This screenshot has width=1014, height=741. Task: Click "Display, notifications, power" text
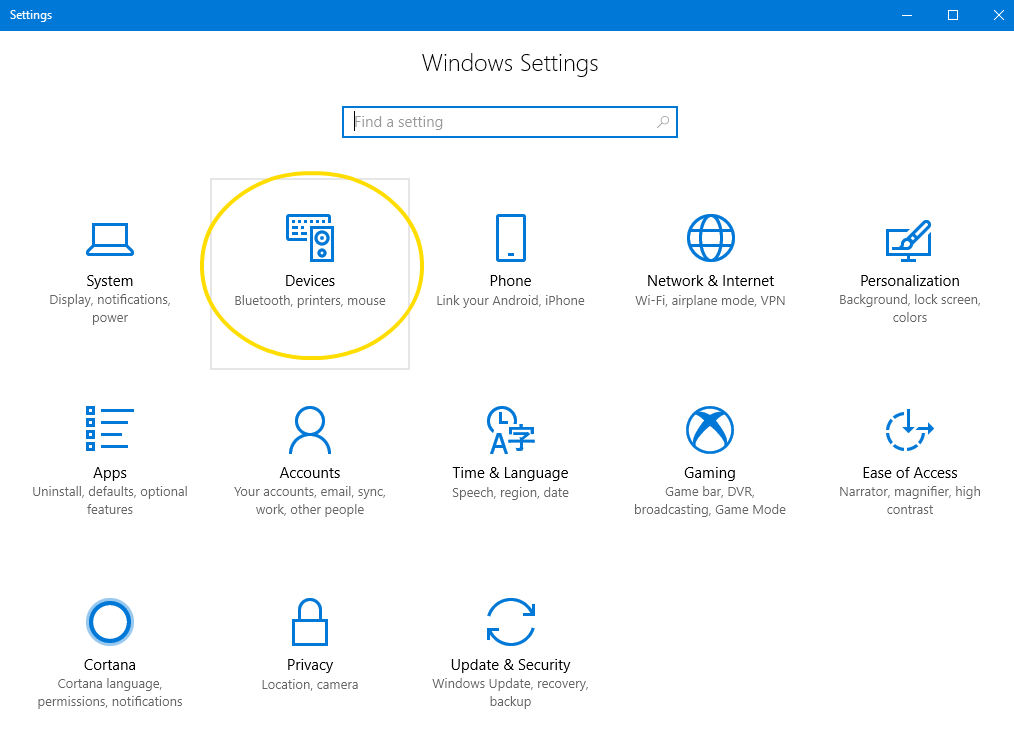(110, 308)
